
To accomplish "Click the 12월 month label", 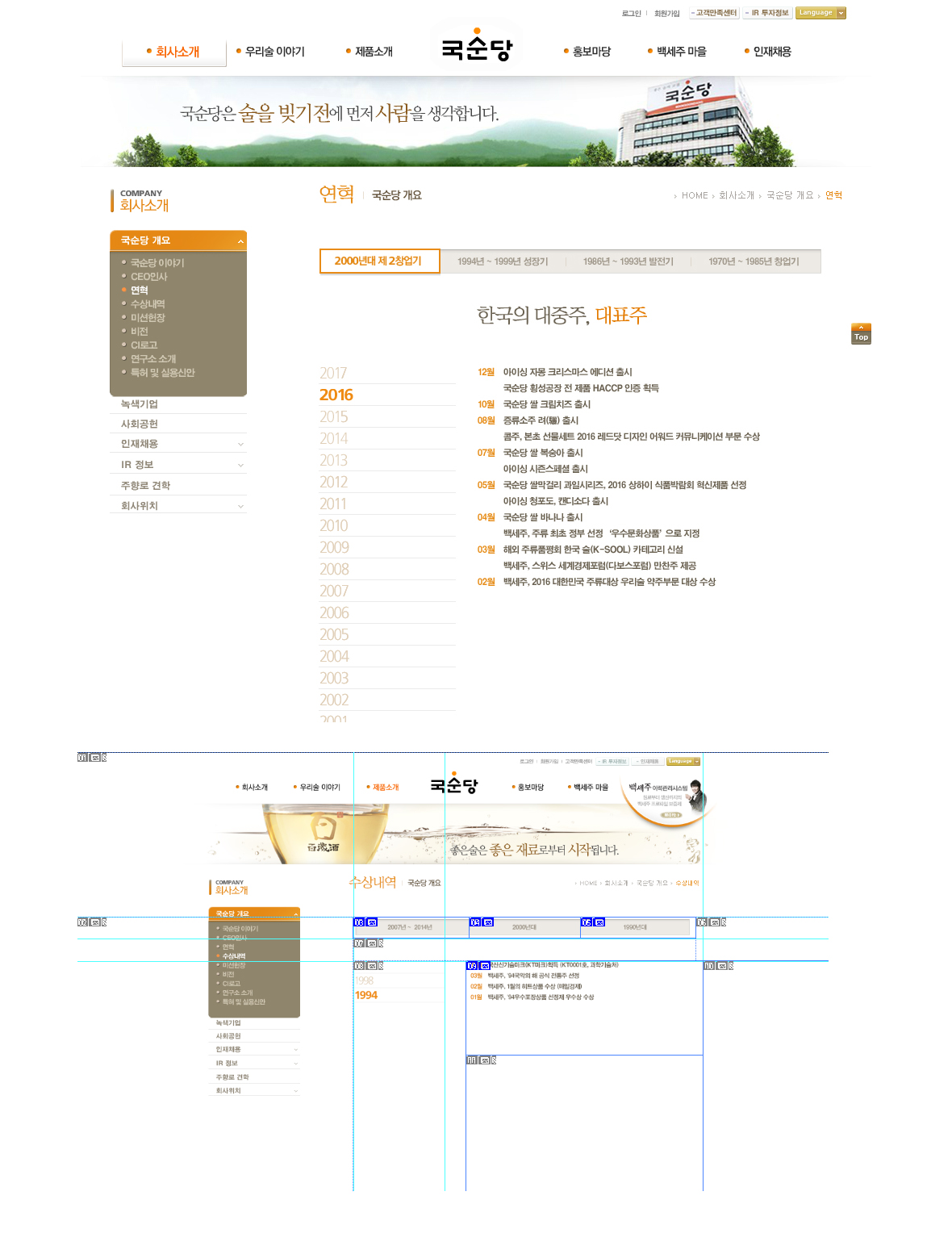I will [x=486, y=373].
